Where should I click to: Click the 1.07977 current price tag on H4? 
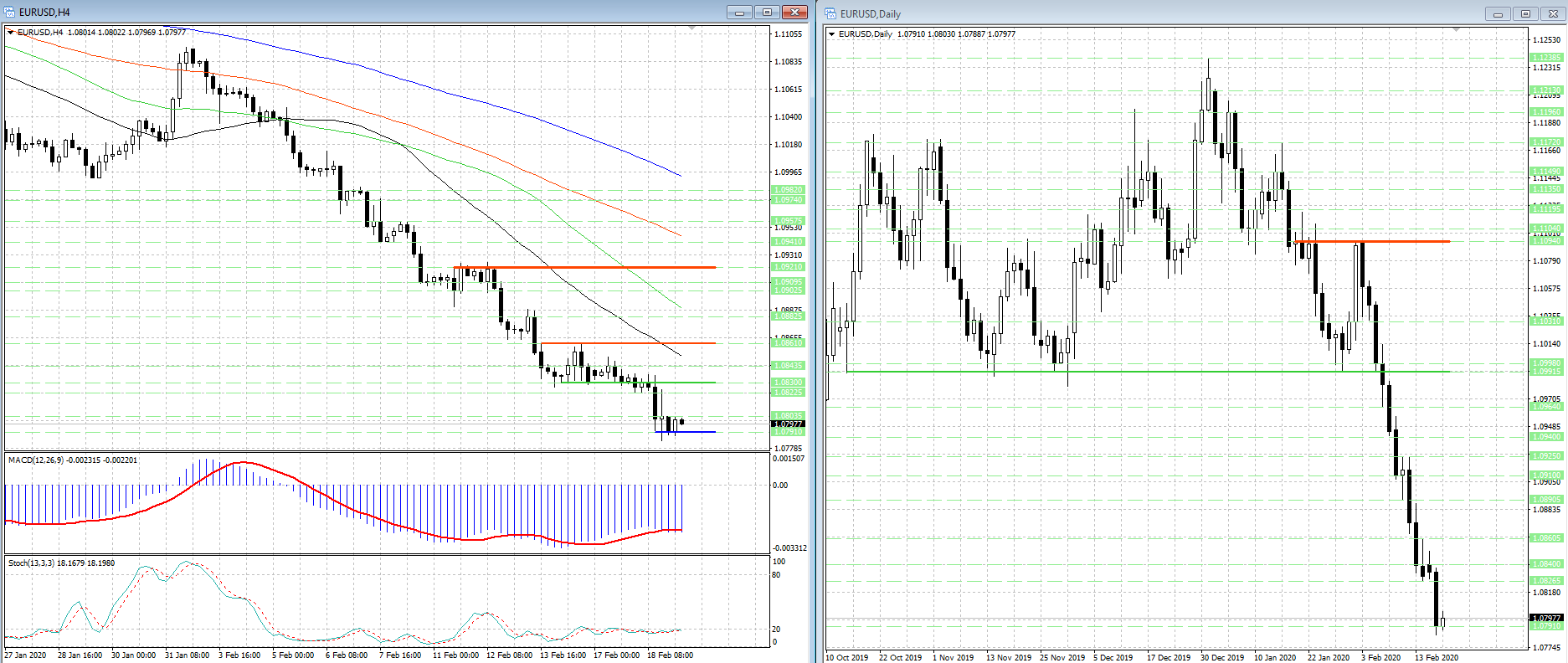(x=787, y=424)
